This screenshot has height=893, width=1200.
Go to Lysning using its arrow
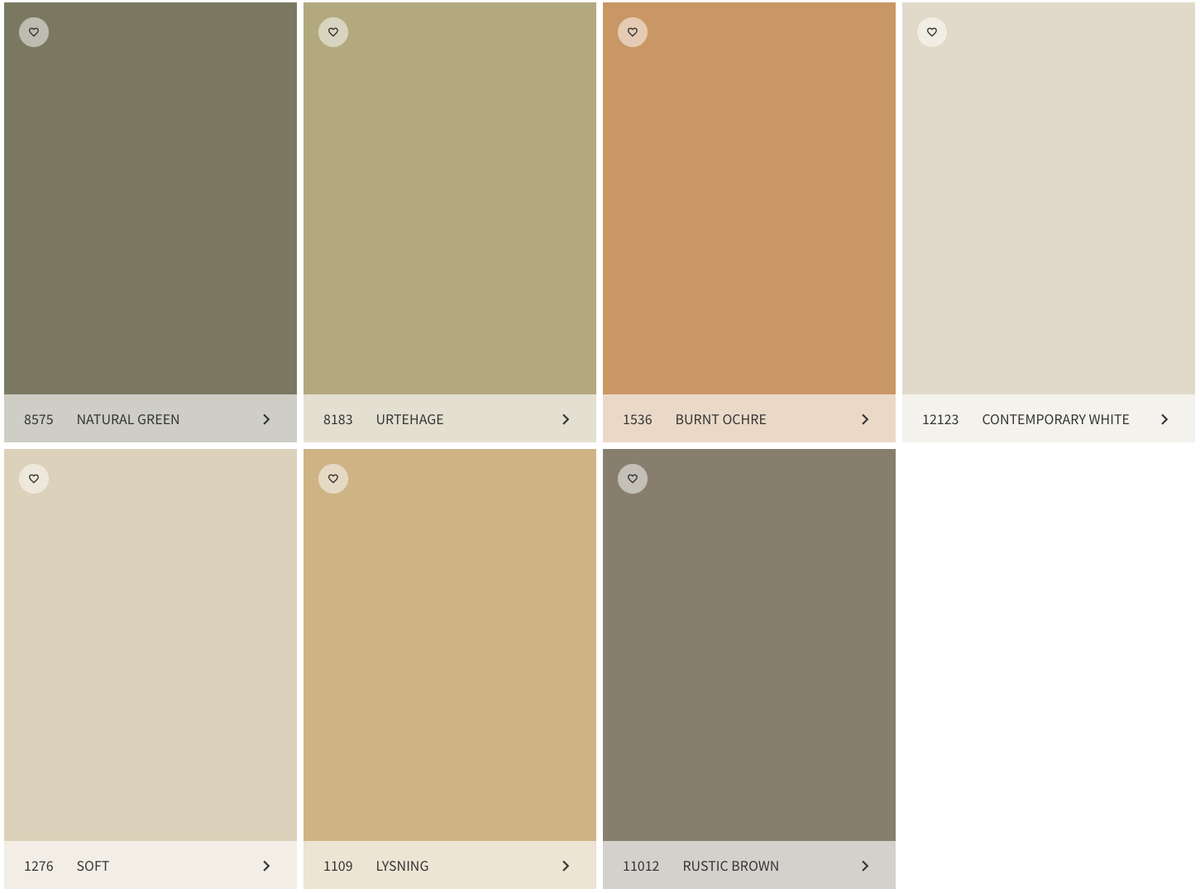point(565,866)
